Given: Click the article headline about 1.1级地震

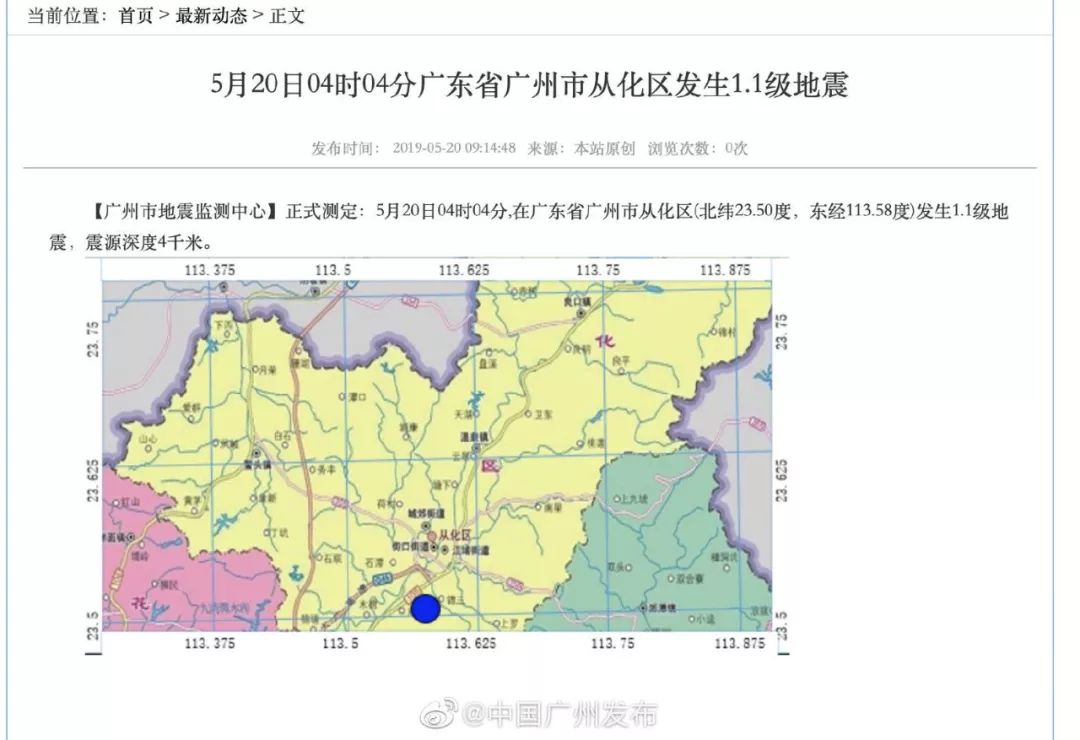Looking at the screenshot, I should (x=529, y=85).
